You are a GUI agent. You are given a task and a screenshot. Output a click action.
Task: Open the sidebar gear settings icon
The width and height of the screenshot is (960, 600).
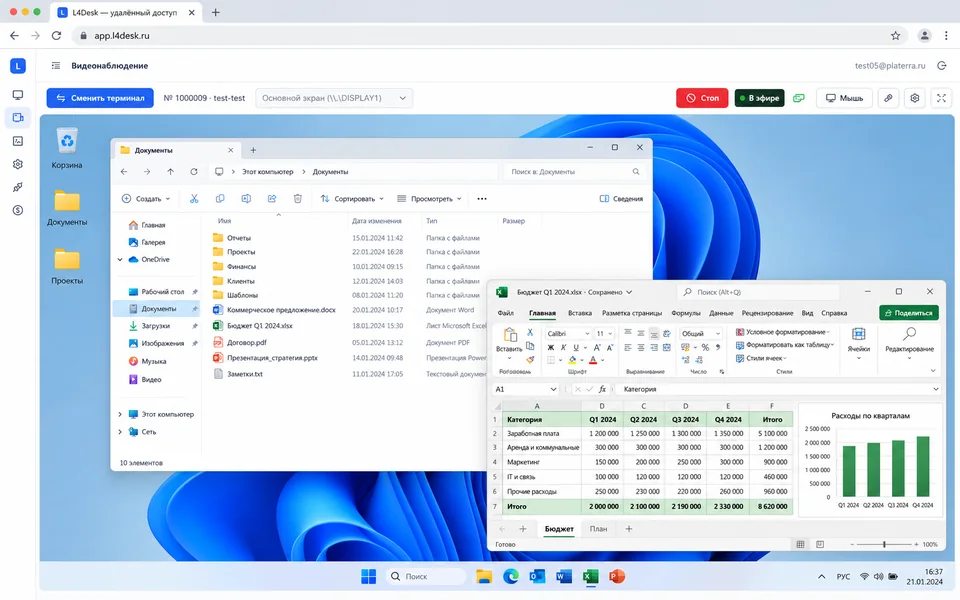point(18,164)
